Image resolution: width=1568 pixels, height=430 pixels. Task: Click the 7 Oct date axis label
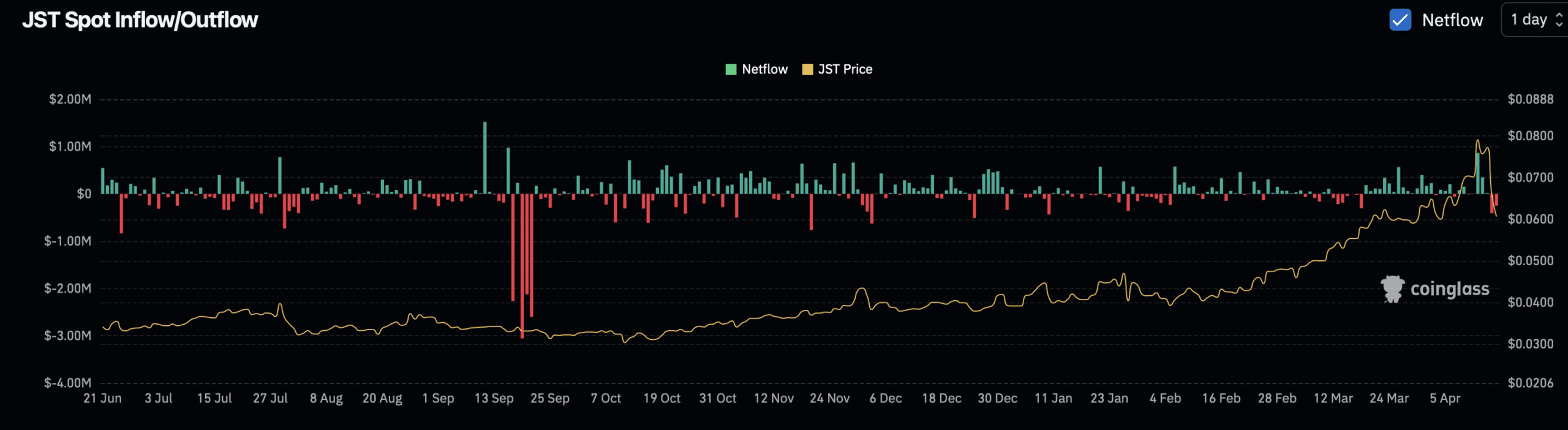(x=606, y=398)
